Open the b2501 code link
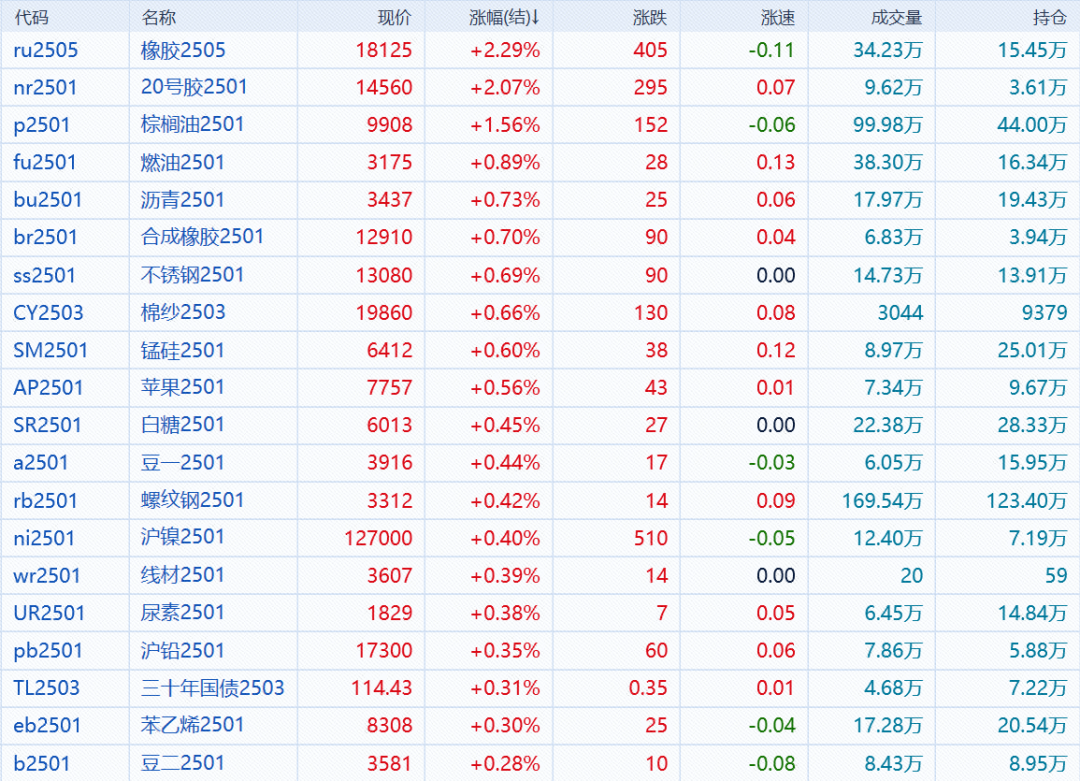1080x781 pixels. tap(42, 764)
